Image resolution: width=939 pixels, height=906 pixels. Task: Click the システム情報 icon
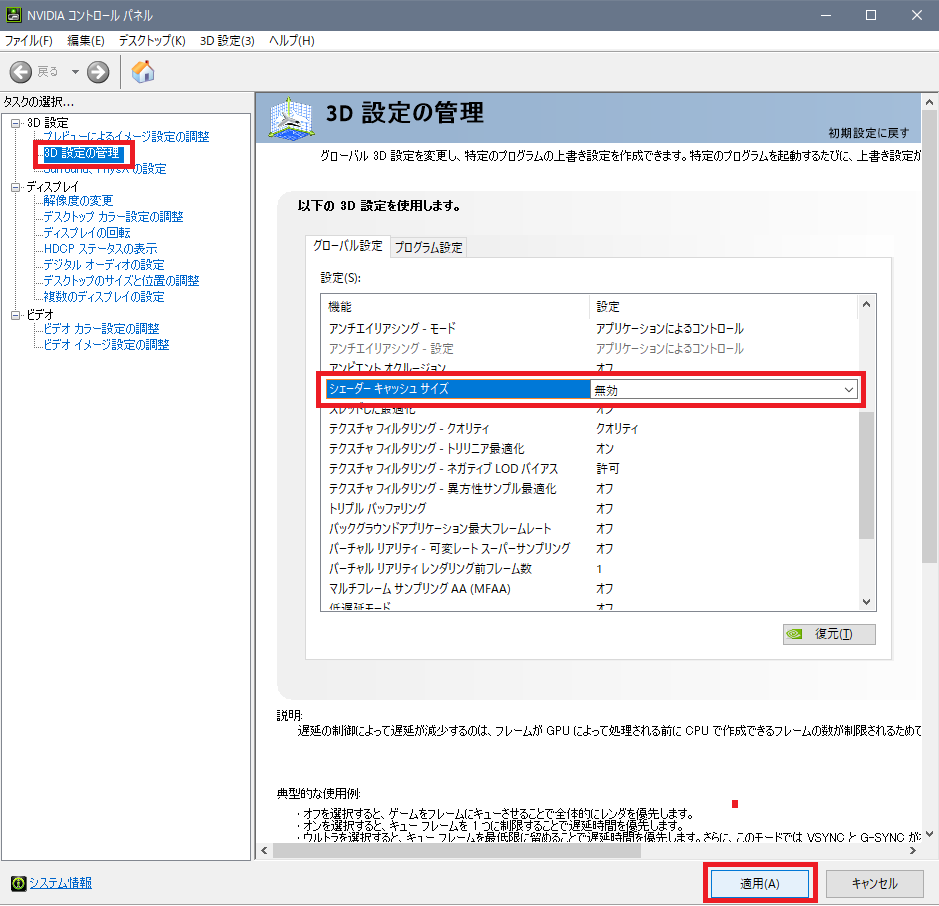tap(19, 883)
